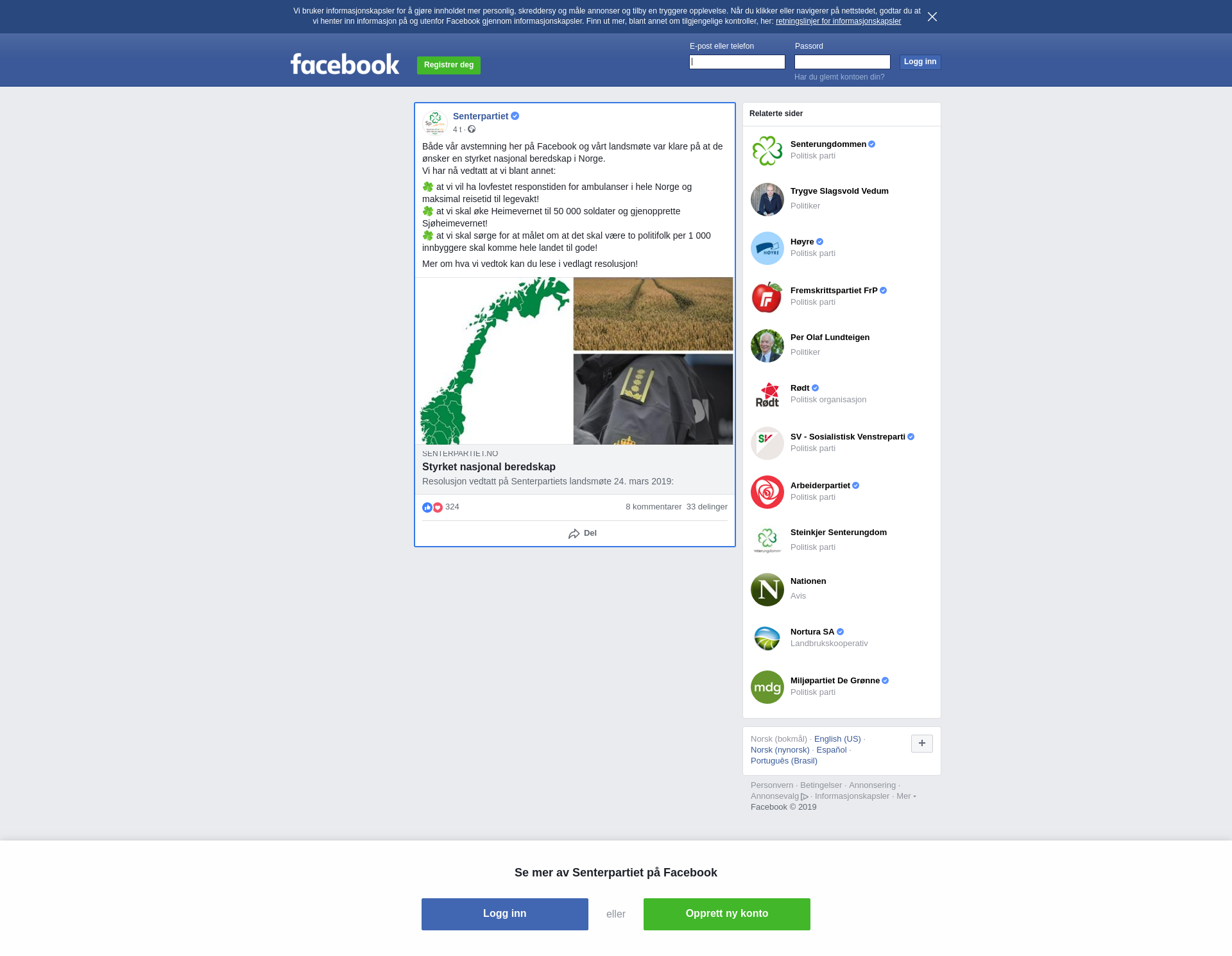Open Trygve Slagsvold Vedum page name
Viewport: 1232px width, 956px height.
pyautogui.click(x=839, y=191)
